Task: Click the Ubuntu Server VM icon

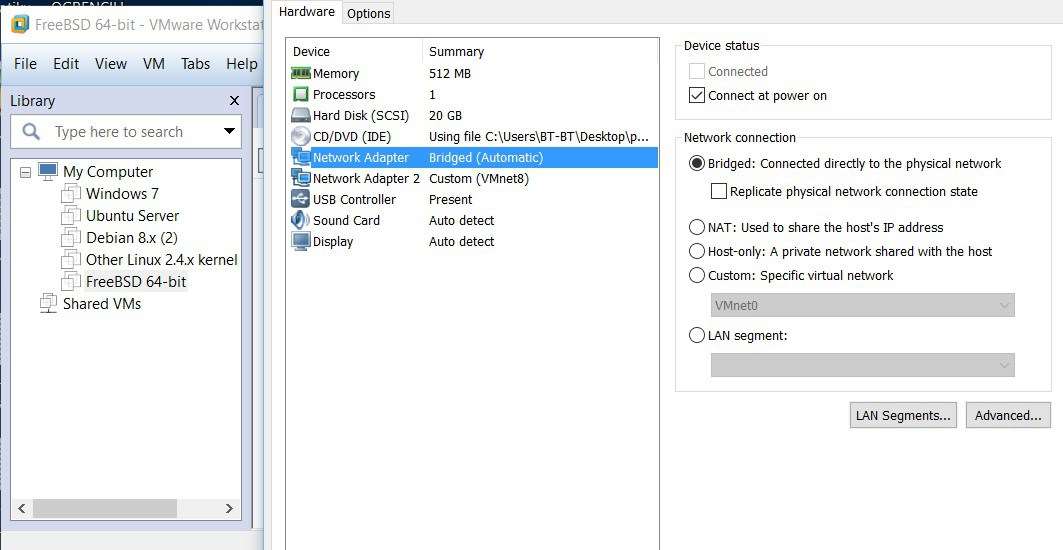Action: pyautogui.click(x=71, y=216)
